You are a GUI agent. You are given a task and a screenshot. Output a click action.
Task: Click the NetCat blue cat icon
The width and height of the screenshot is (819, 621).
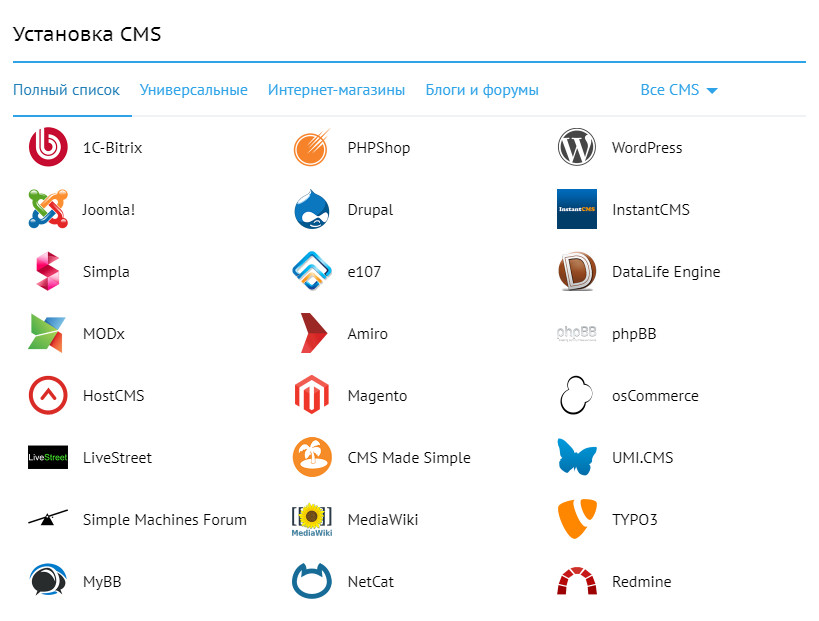tap(312, 580)
